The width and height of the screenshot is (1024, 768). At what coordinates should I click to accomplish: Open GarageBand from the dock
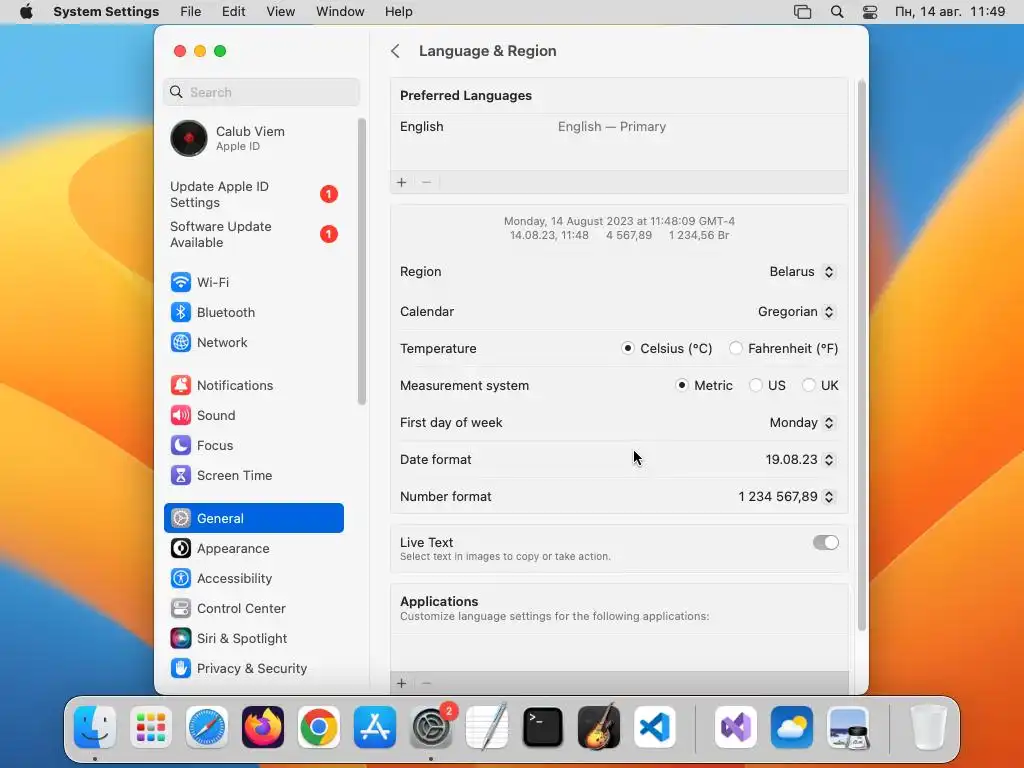point(599,727)
